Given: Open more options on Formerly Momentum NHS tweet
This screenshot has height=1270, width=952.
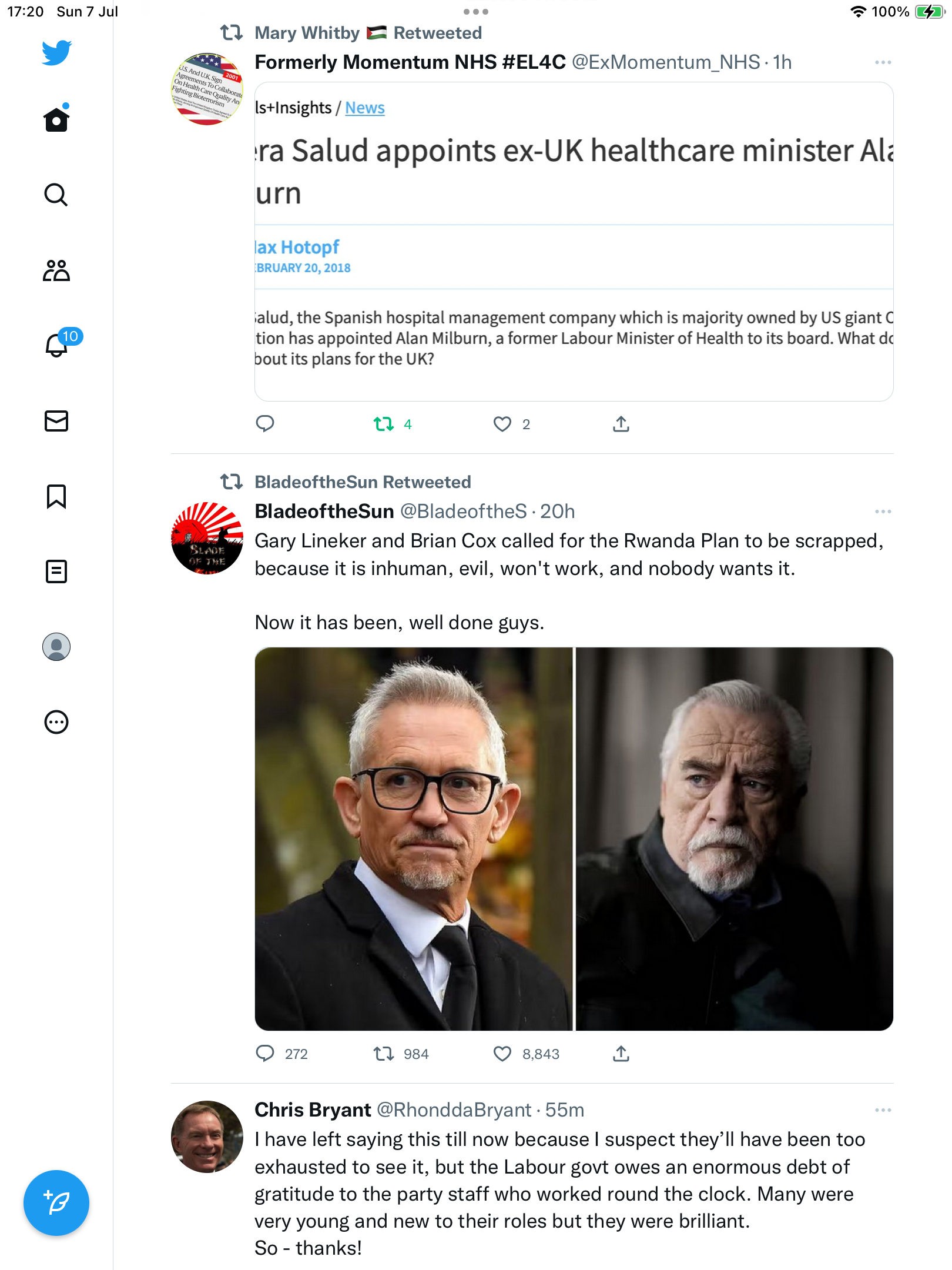Looking at the screenshot, I should pos(883,62).
